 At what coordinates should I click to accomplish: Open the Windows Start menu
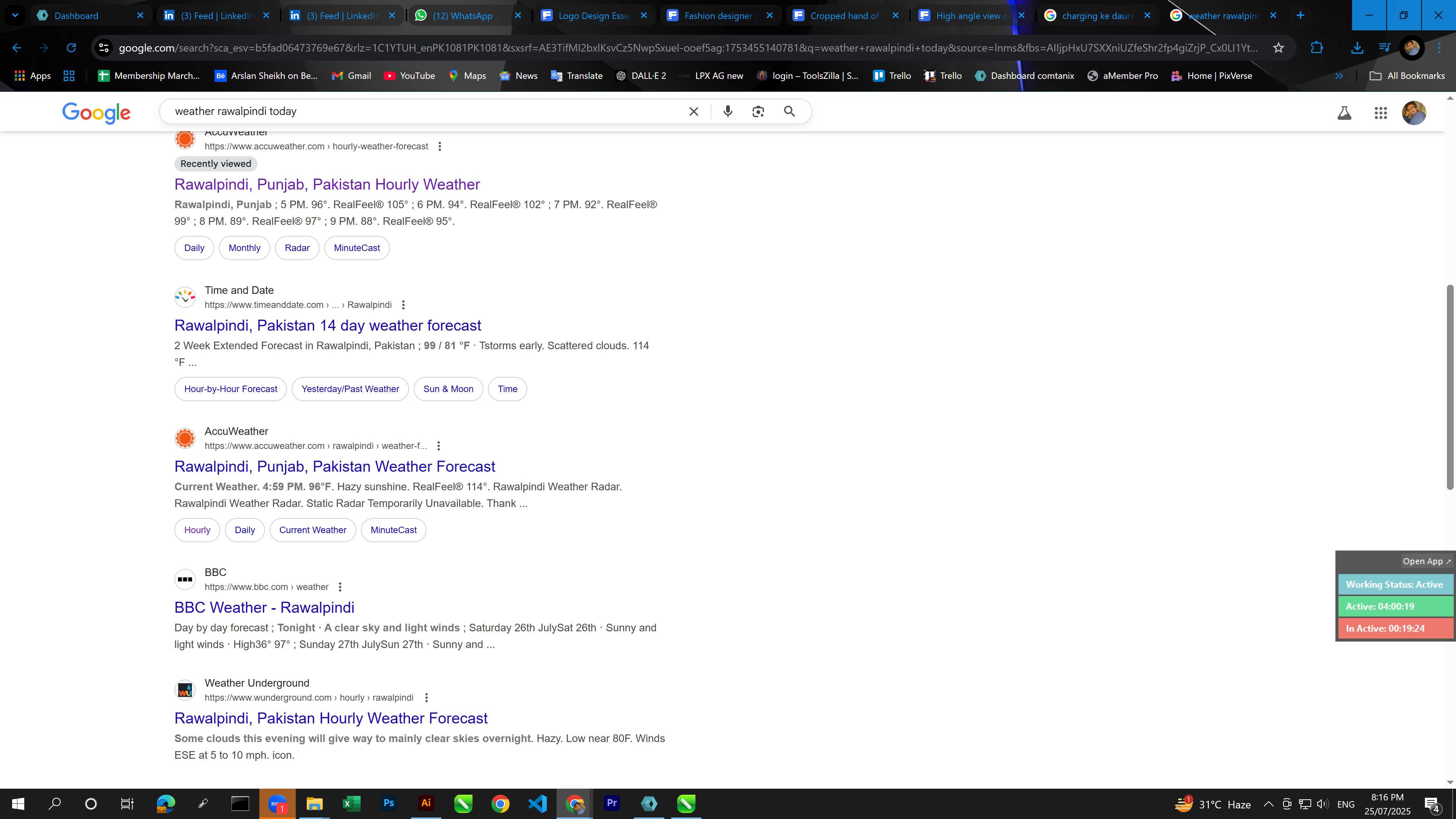(18, 803)
